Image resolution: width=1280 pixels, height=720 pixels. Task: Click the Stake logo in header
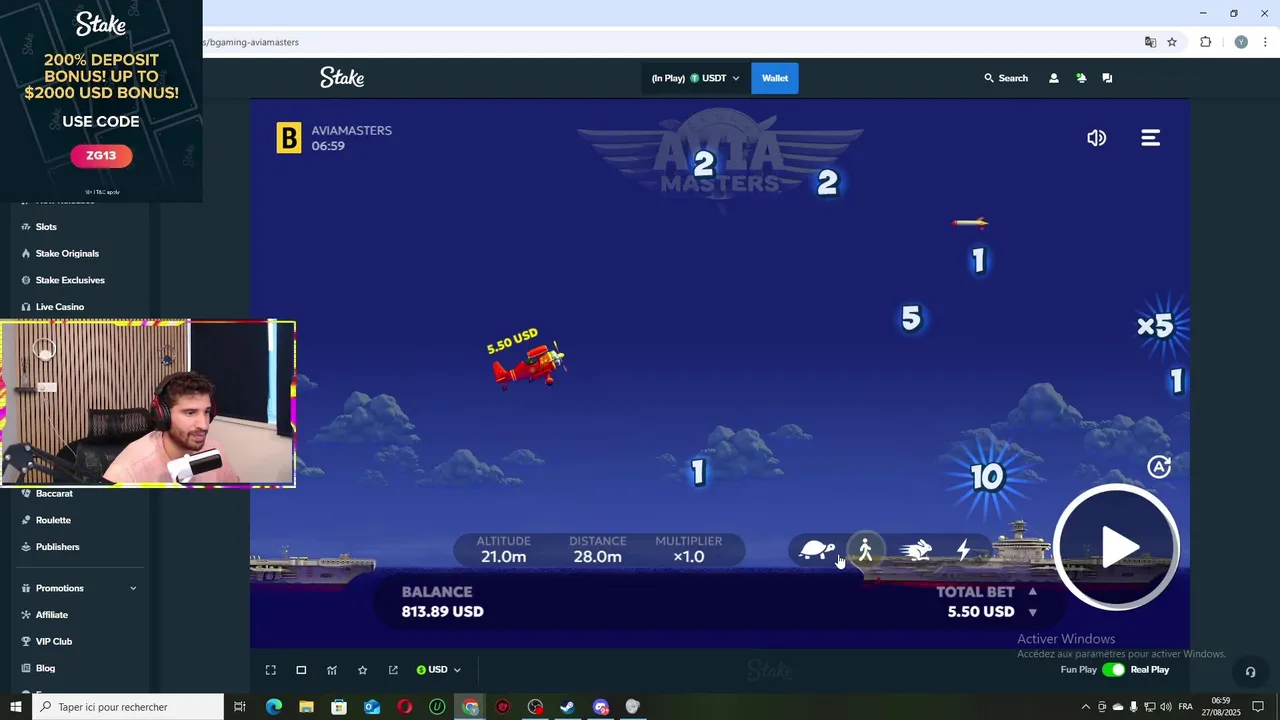[x=342, y=78]
